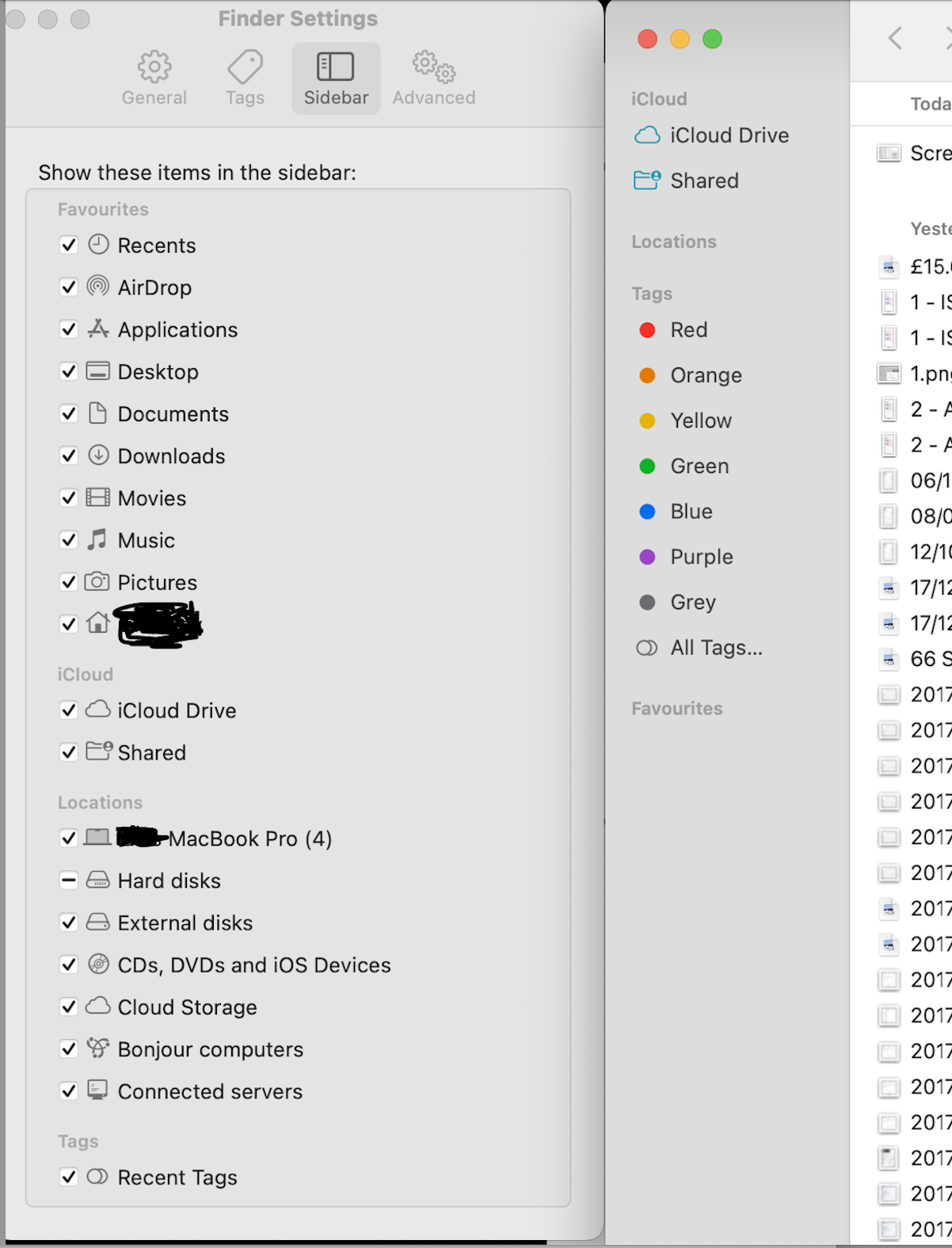Click the Bonjour computers icon

(x=98, y=1048)
